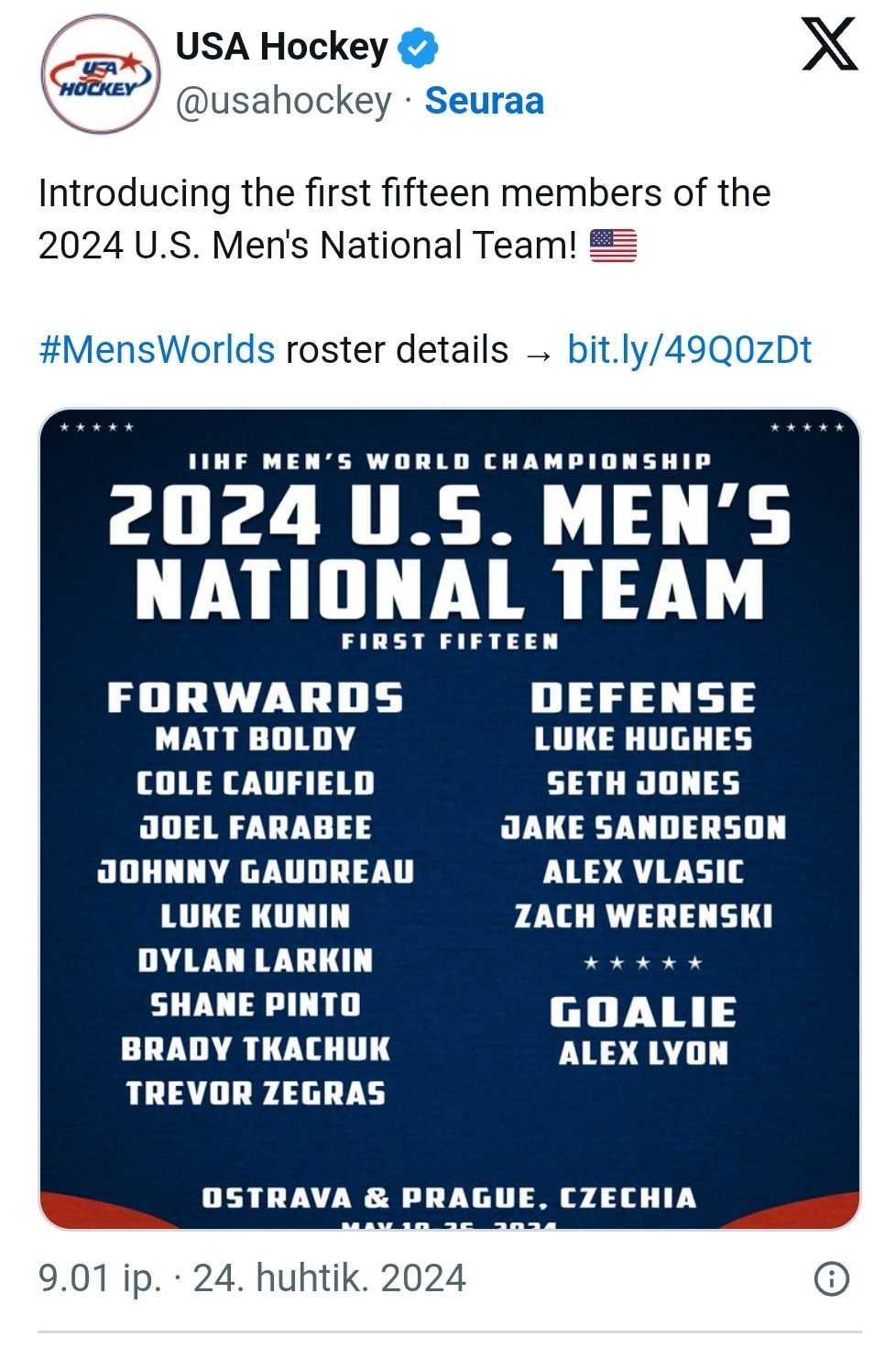Click the X logo icon
896x1359 pixels.
(829, 44)
